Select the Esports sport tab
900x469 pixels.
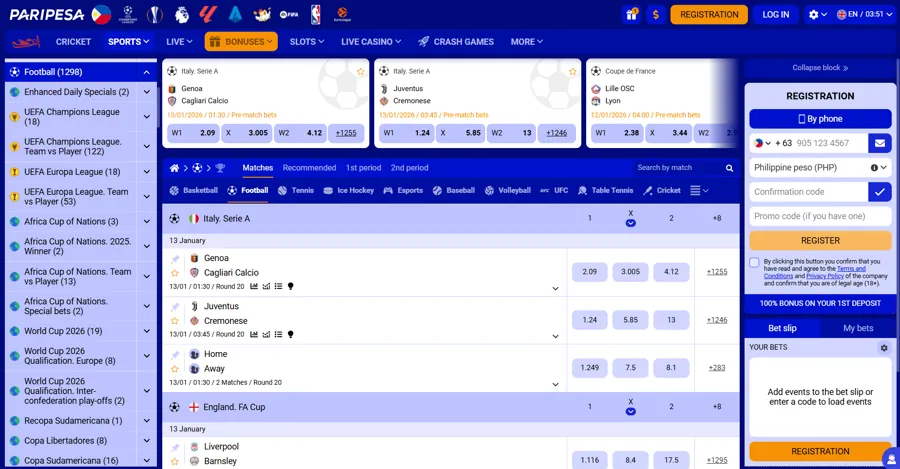click(403, 191)
